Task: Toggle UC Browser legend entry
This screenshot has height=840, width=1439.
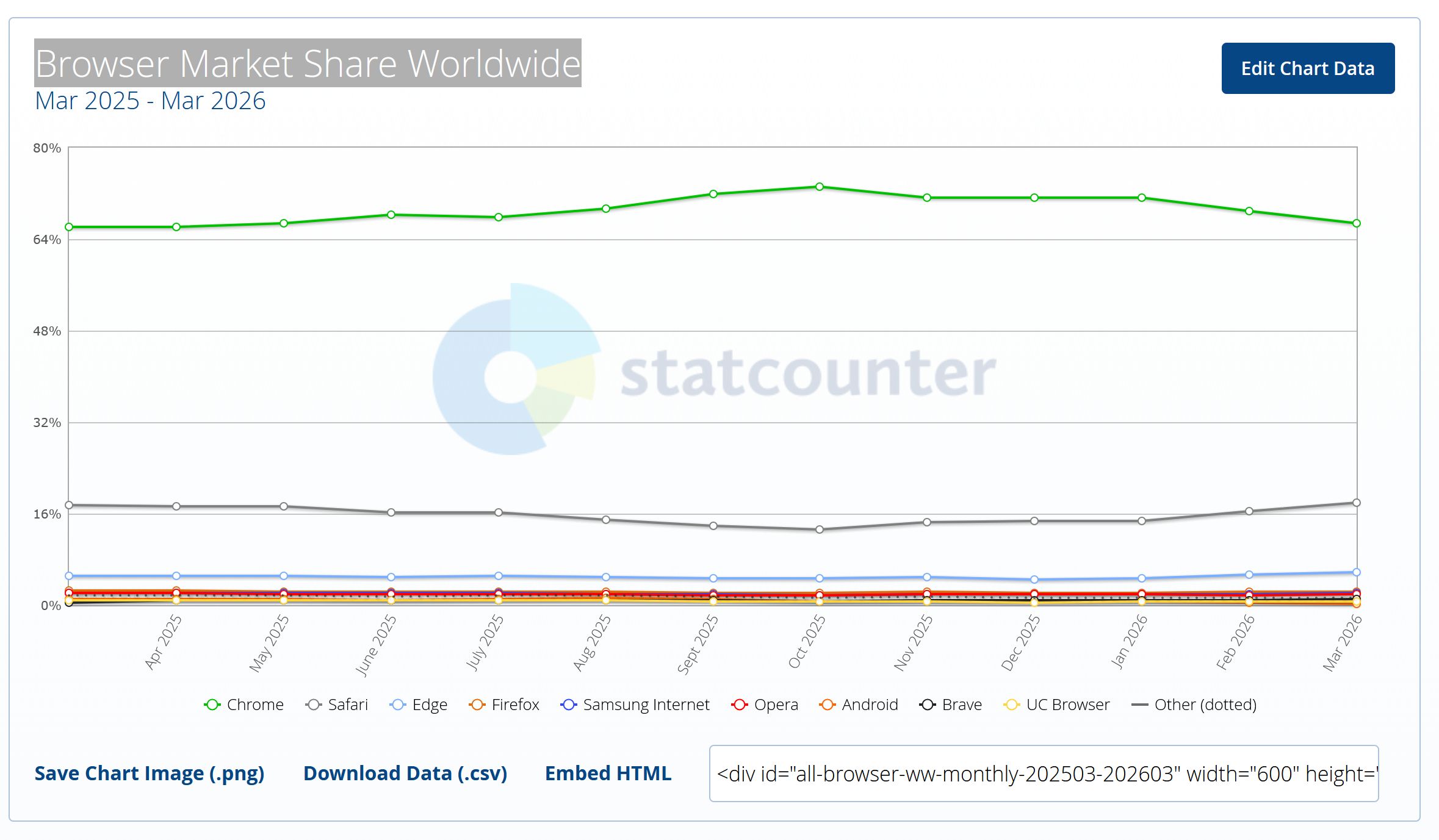Action: tap(1056, 705)
